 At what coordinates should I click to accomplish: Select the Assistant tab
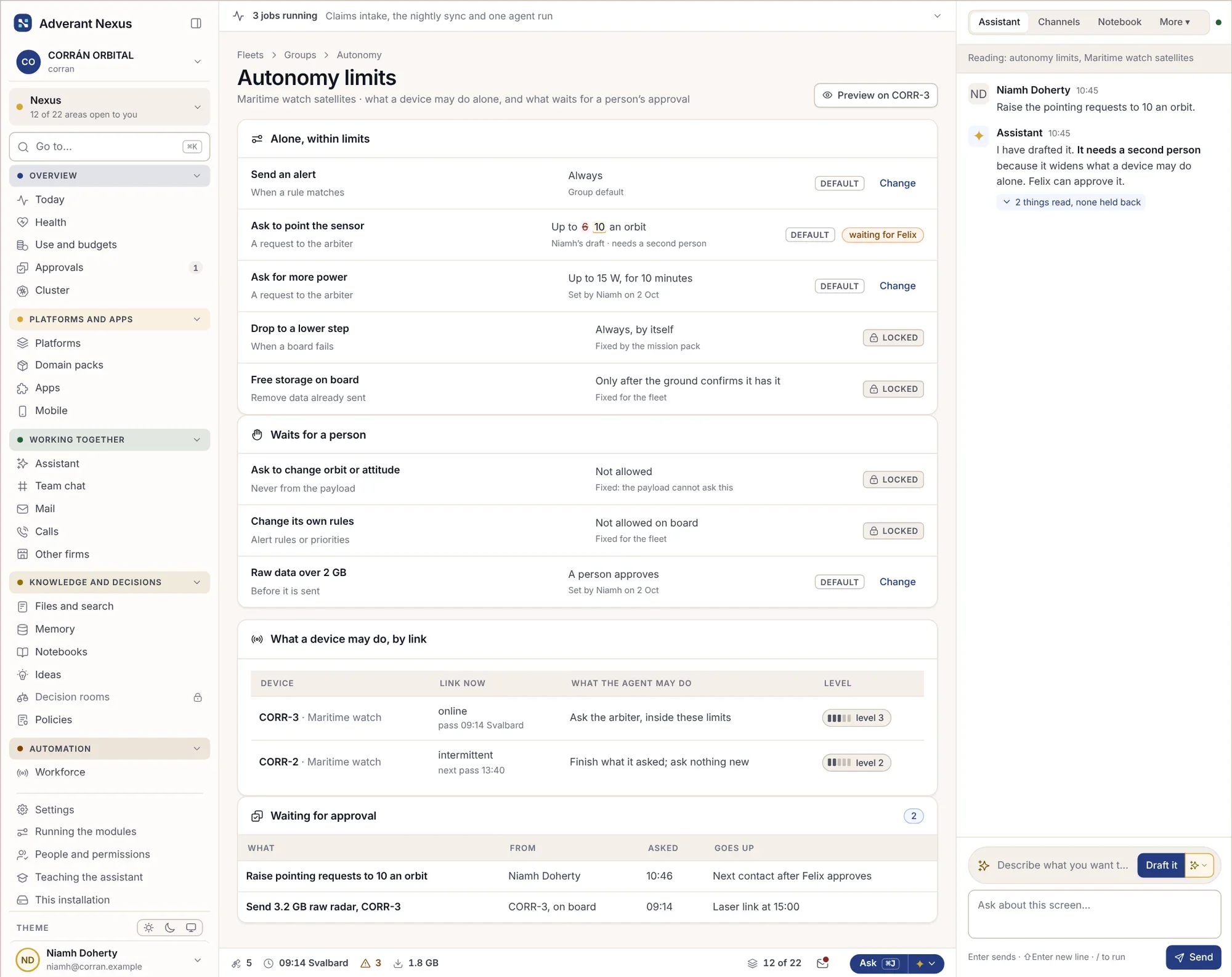pos(999,22)
